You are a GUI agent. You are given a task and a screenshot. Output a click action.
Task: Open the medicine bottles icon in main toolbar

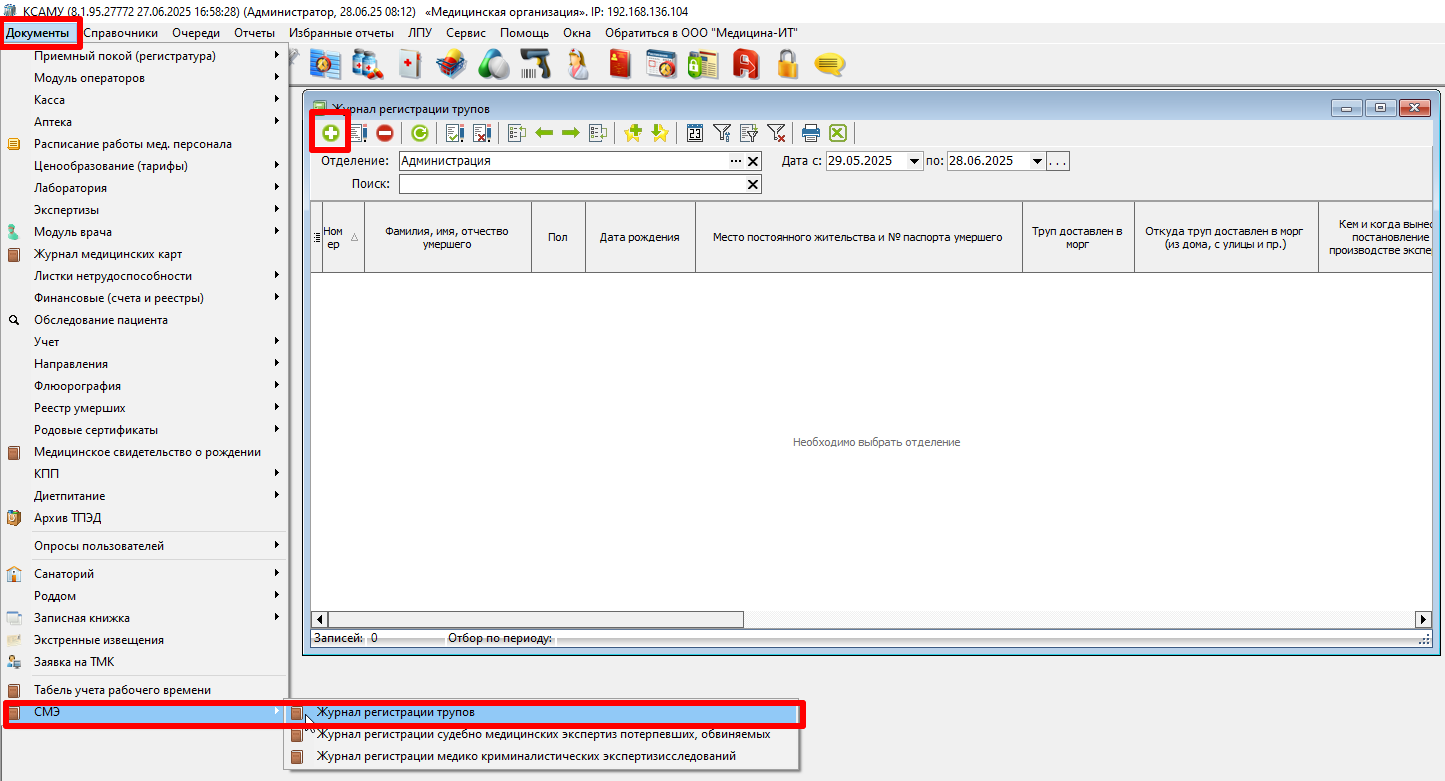367,65
